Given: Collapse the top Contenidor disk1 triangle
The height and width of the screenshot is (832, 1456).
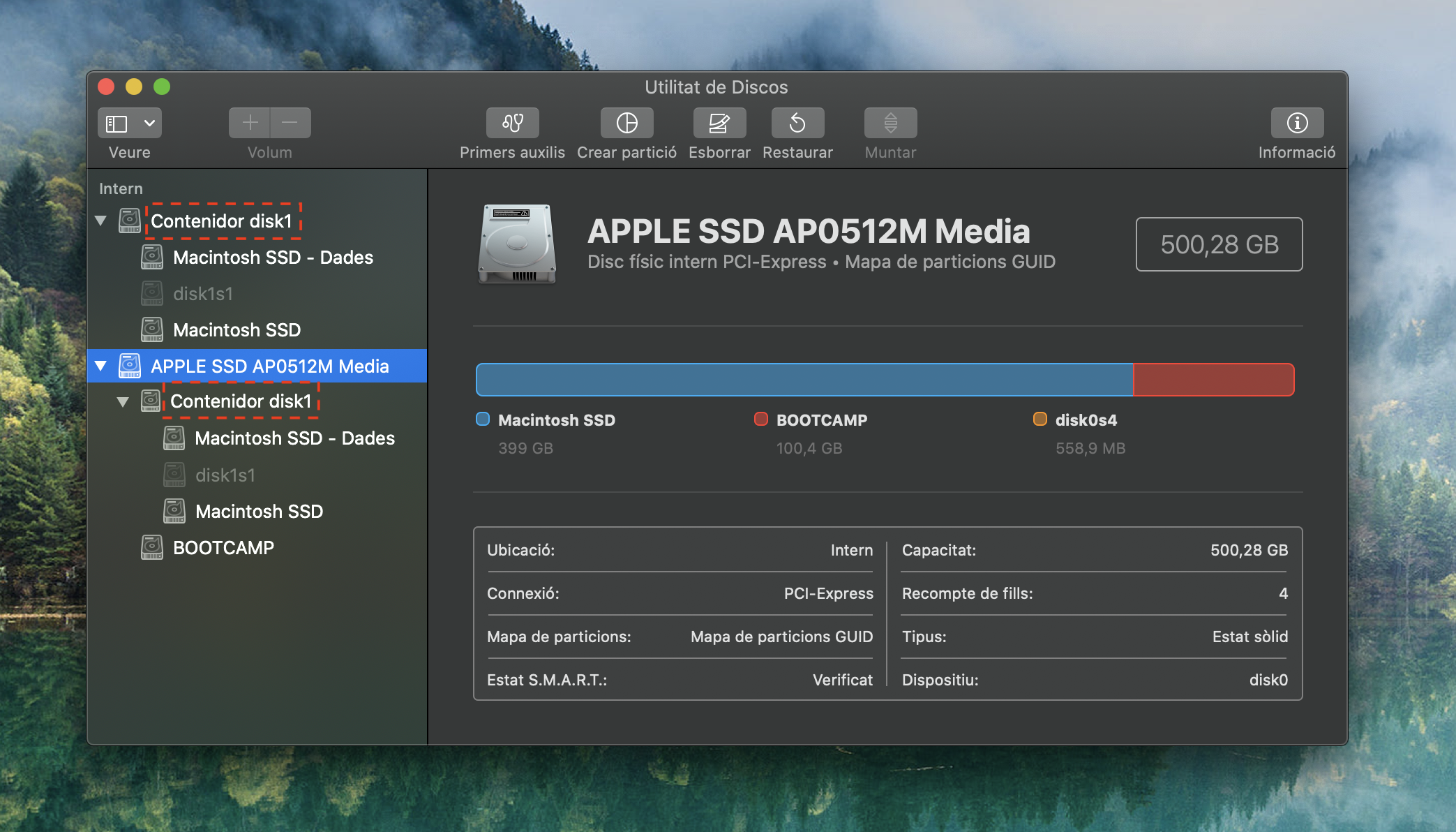Looking at the screenshot, I should (x=101, y=221).
